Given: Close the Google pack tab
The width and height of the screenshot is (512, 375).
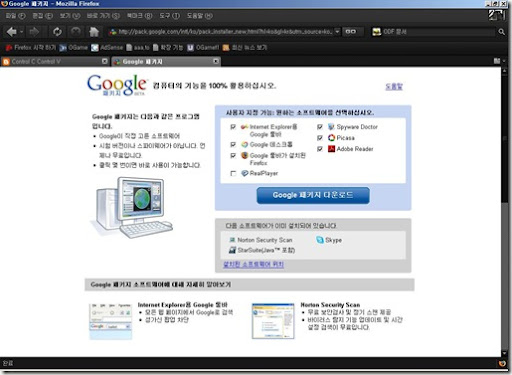Looking at the screenshot, I should coord(216,61).
